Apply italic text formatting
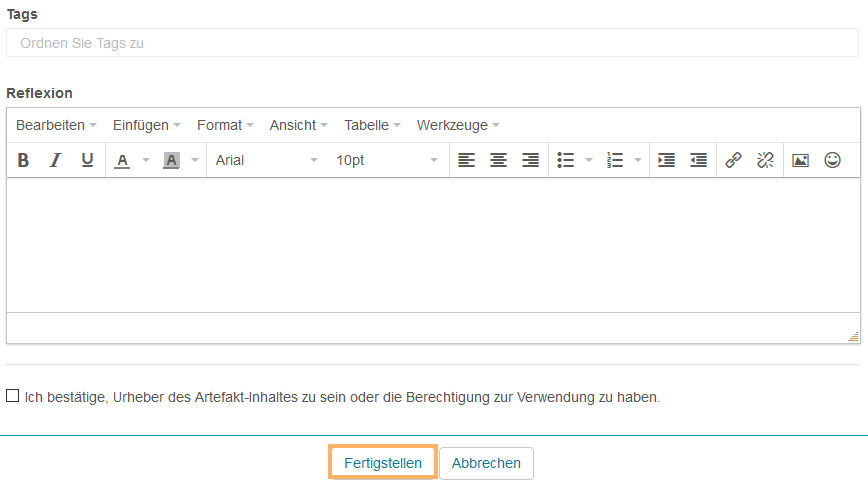Image resolution: width=868 pixels, height=485 pixels. [x=55, y=160]
